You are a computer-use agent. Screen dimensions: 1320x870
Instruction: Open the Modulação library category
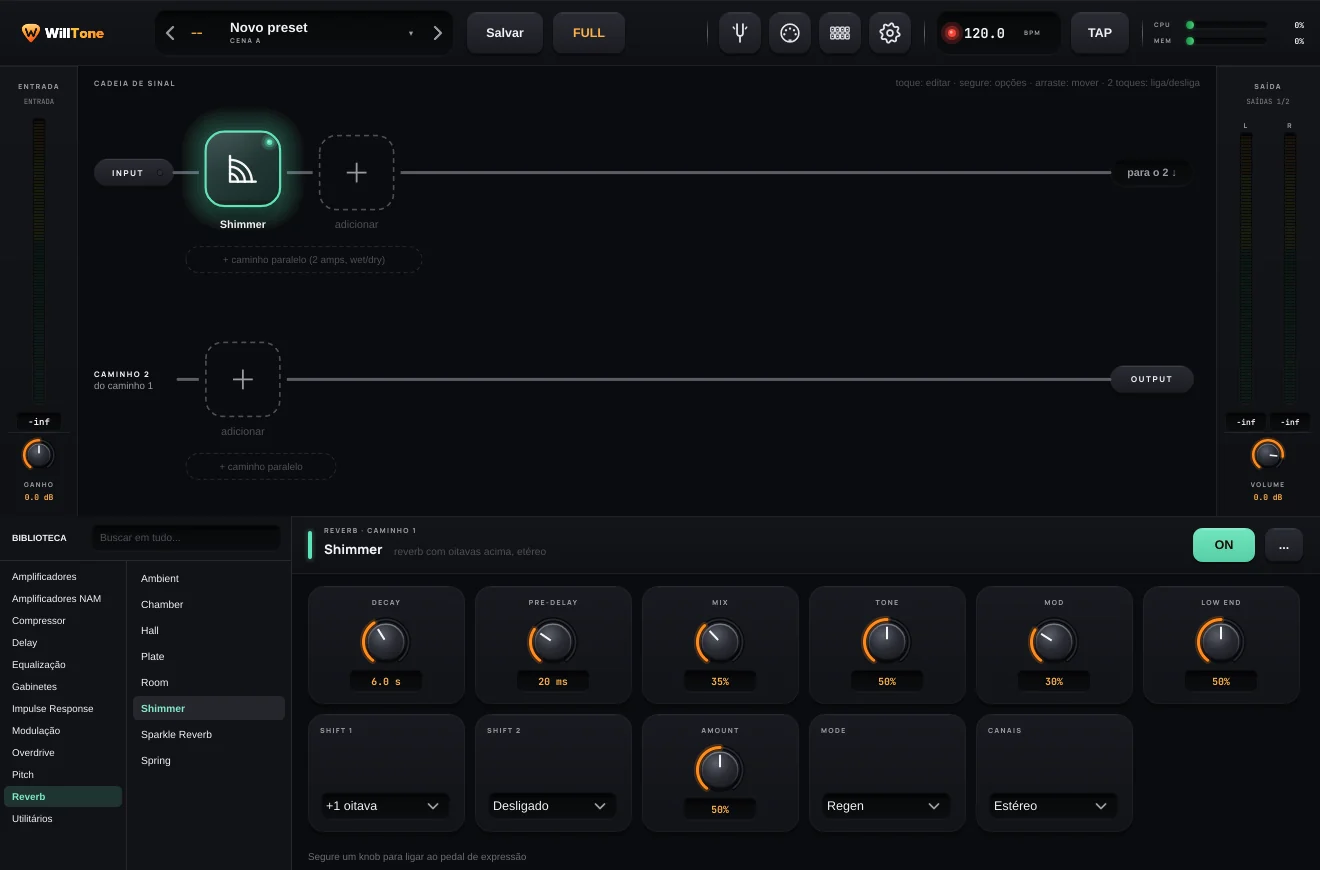63,731
